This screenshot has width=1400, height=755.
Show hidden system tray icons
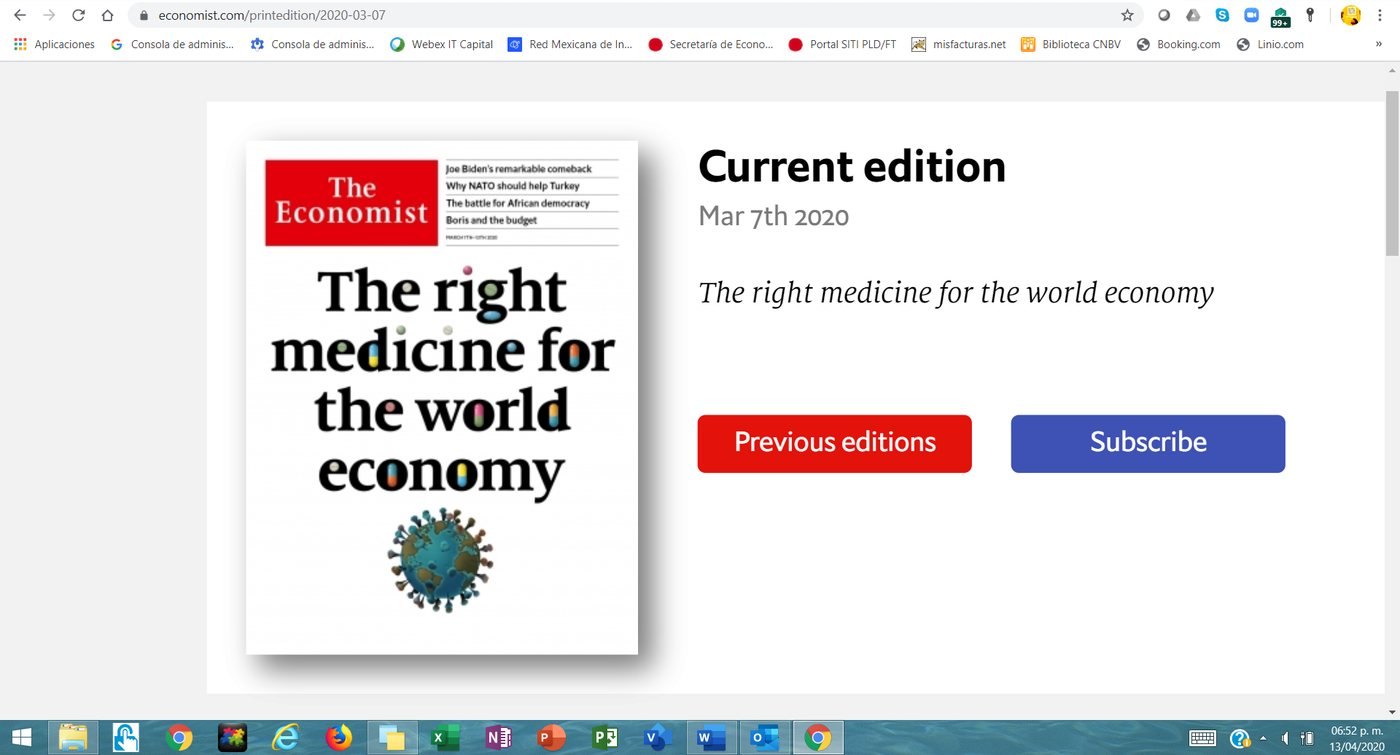(1262, 738)
